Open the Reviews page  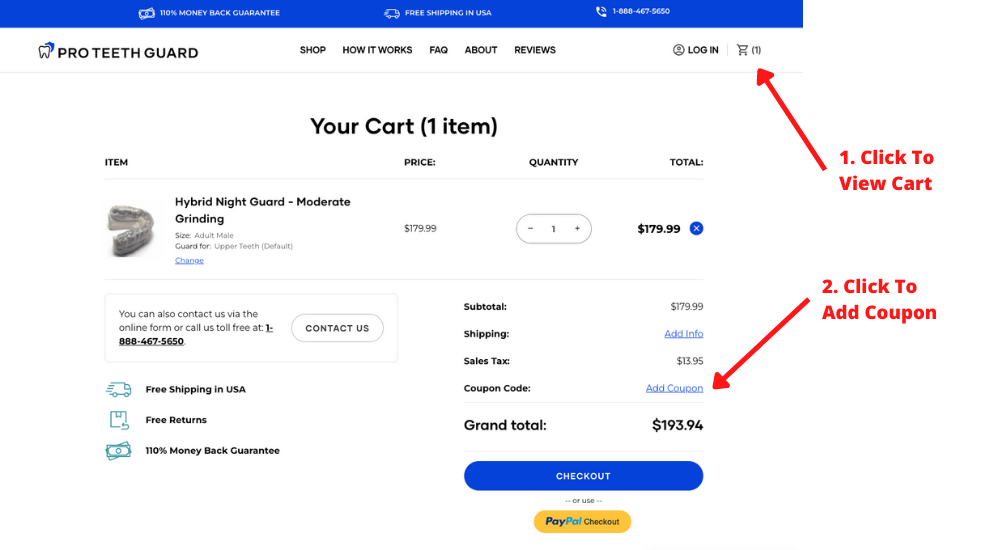535,50
